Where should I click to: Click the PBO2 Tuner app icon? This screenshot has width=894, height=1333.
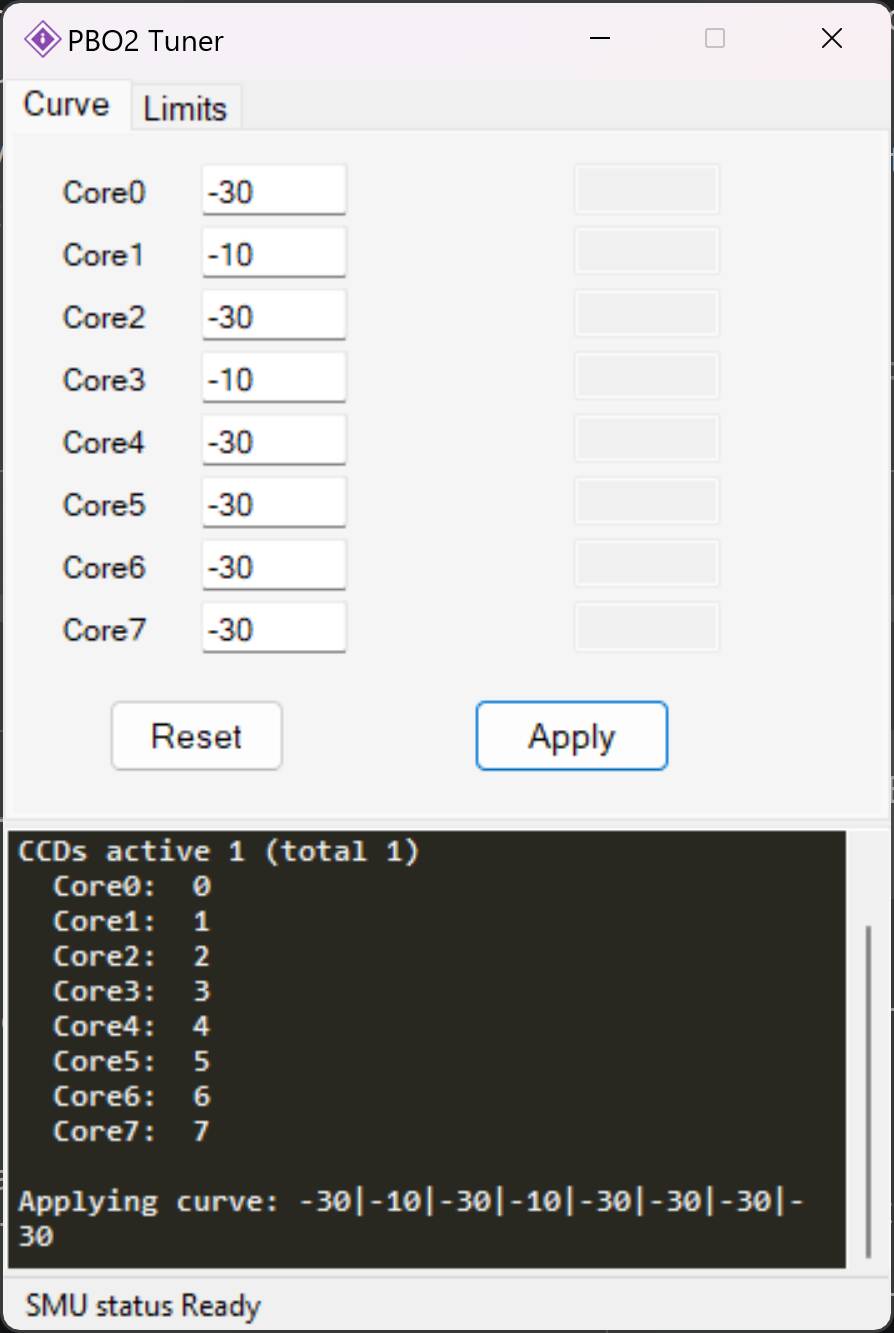42,40
